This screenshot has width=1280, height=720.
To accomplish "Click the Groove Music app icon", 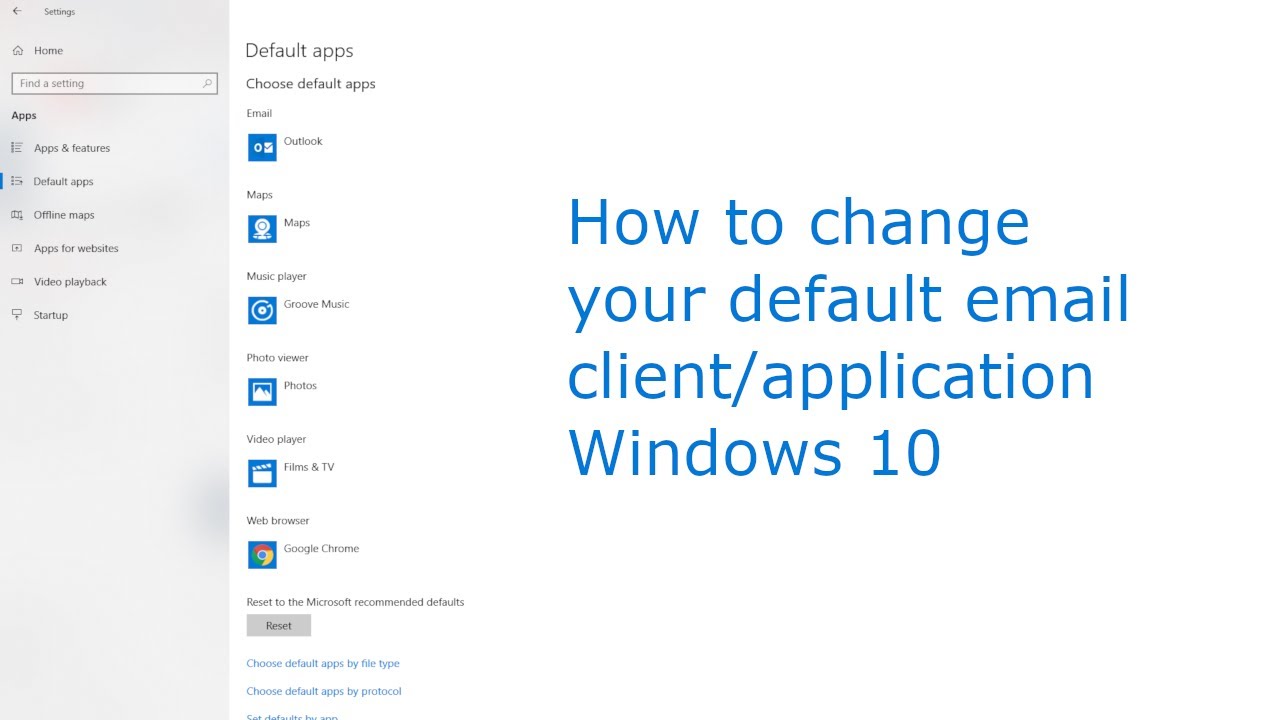I will point(262,310).
